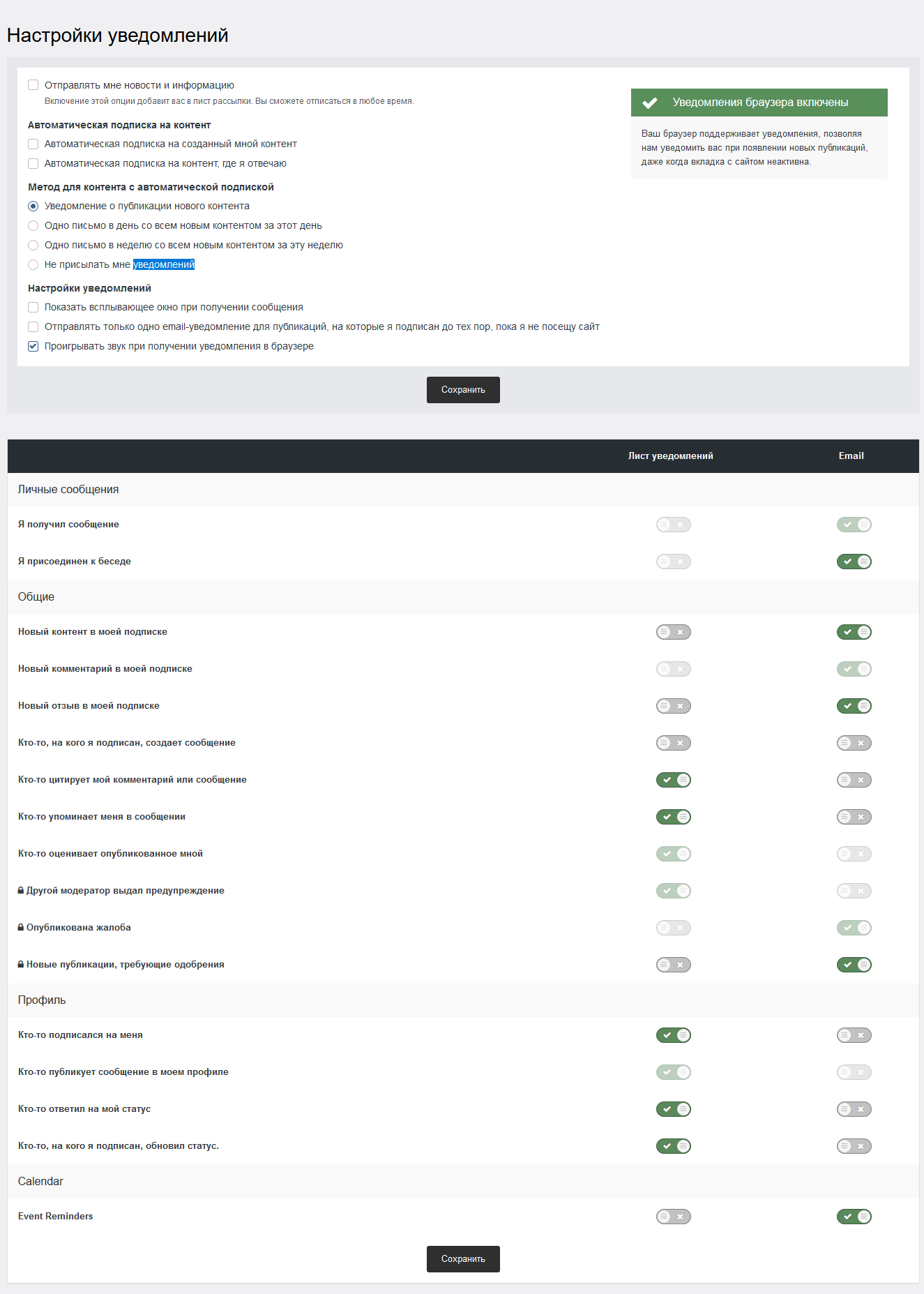
Task: Toggle notification list for Кто-то подписался на меня
Action: (x=673, y=1035)
